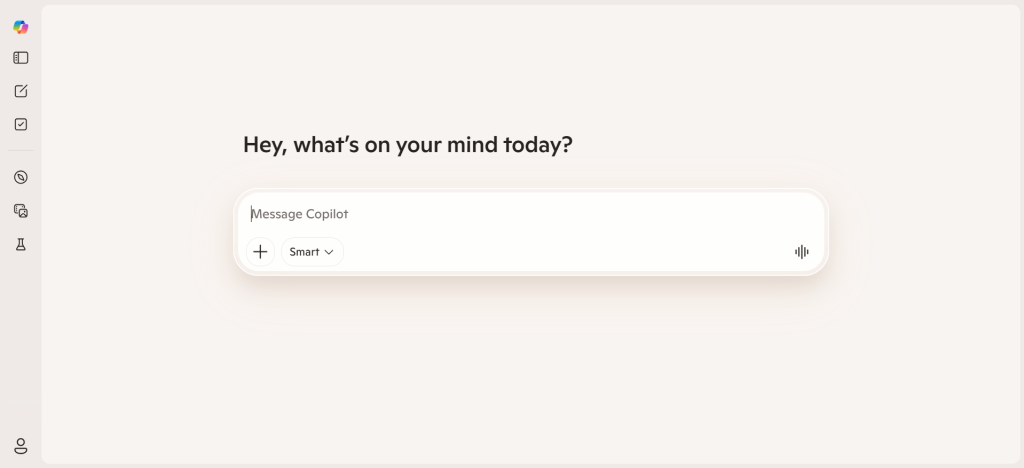Viewport: 1024px width, 468px height.
Task: Toggle the sidebar panel open
Action: 20,58
